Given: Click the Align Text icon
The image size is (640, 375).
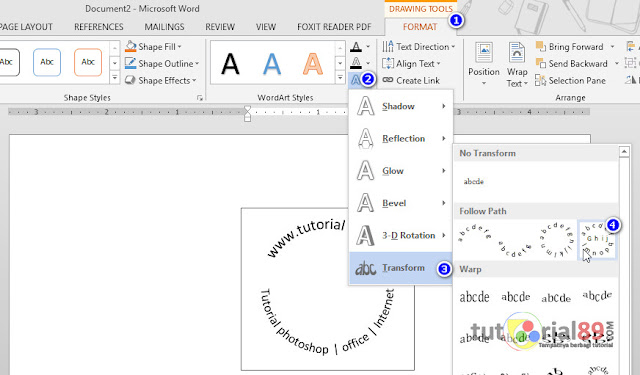Looking at the screenshot, I should coord(388,64).
